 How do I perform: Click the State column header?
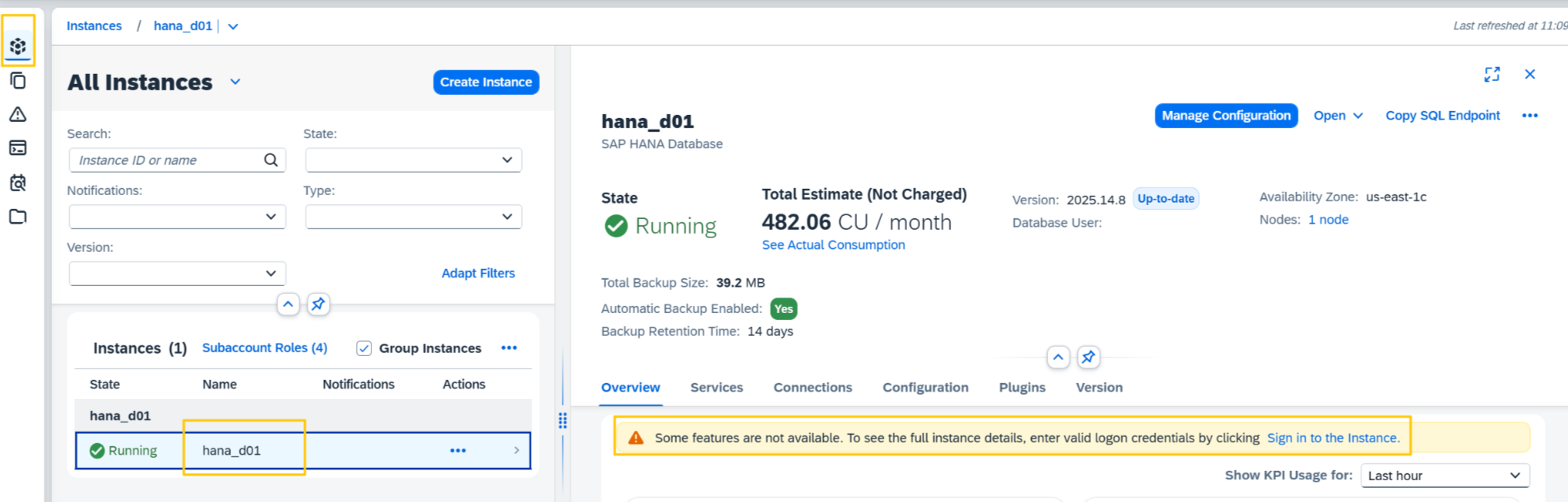(104, 385)
